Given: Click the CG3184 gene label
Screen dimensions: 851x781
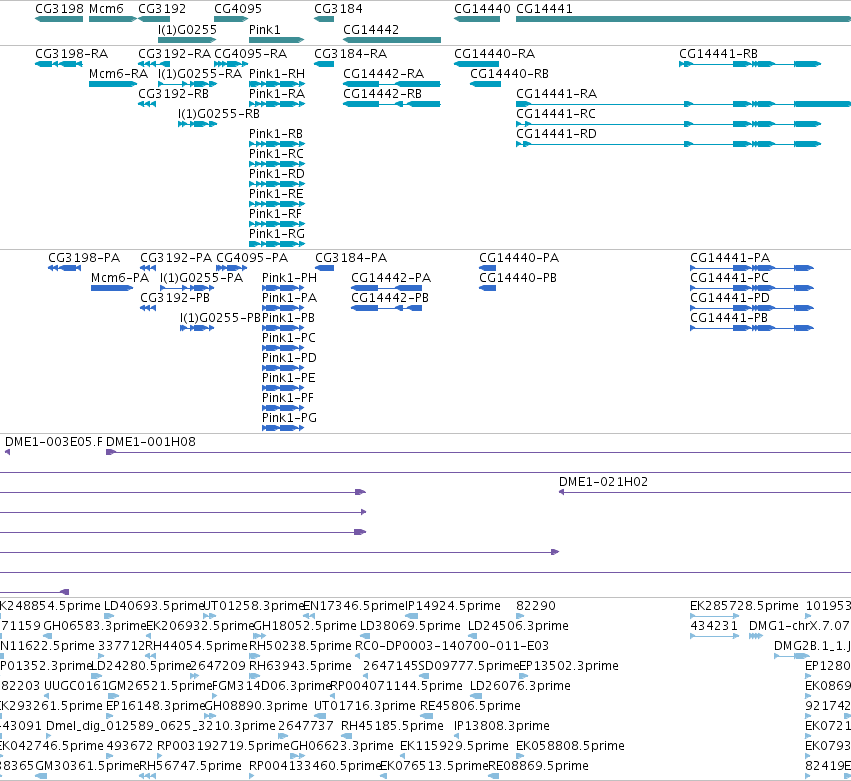Looking at the screenshot, I should [x=338, y=9].
